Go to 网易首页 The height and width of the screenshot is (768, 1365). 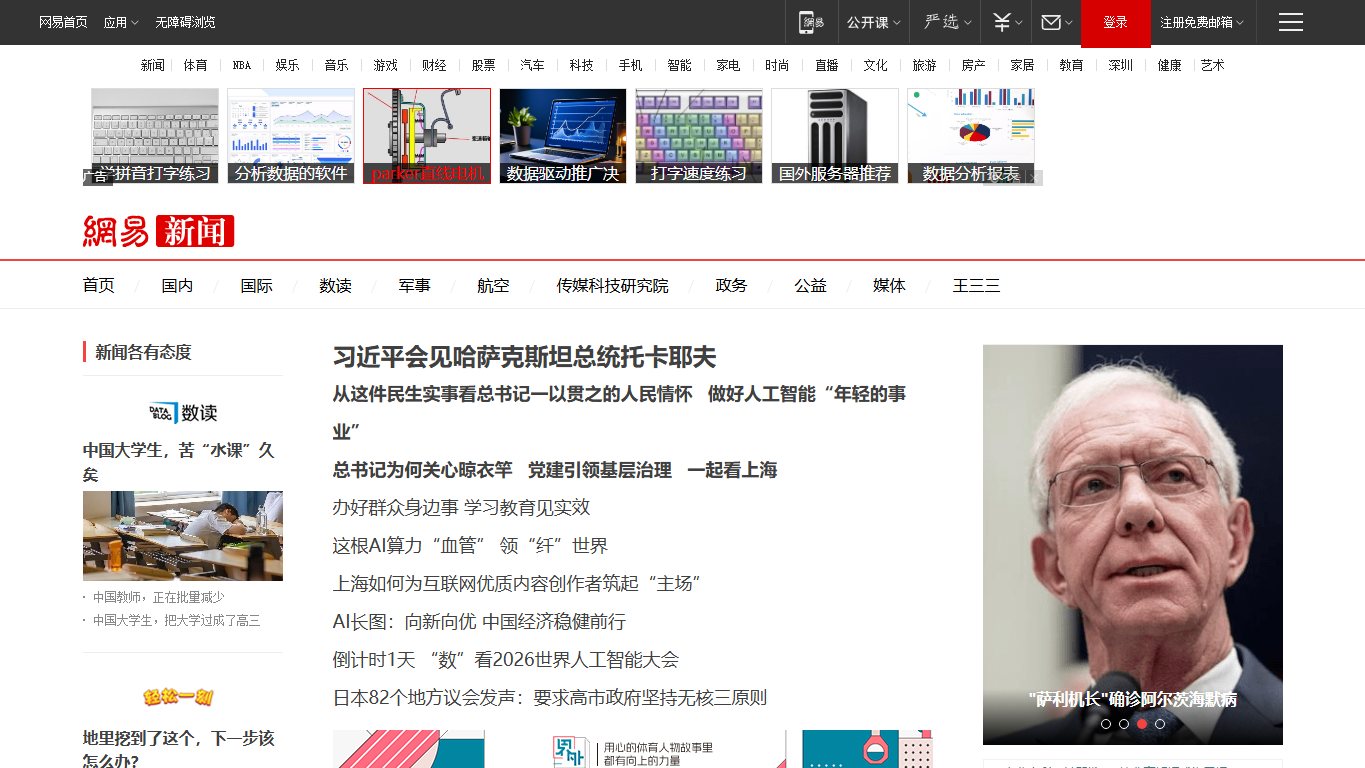click(x=63, y=22)
